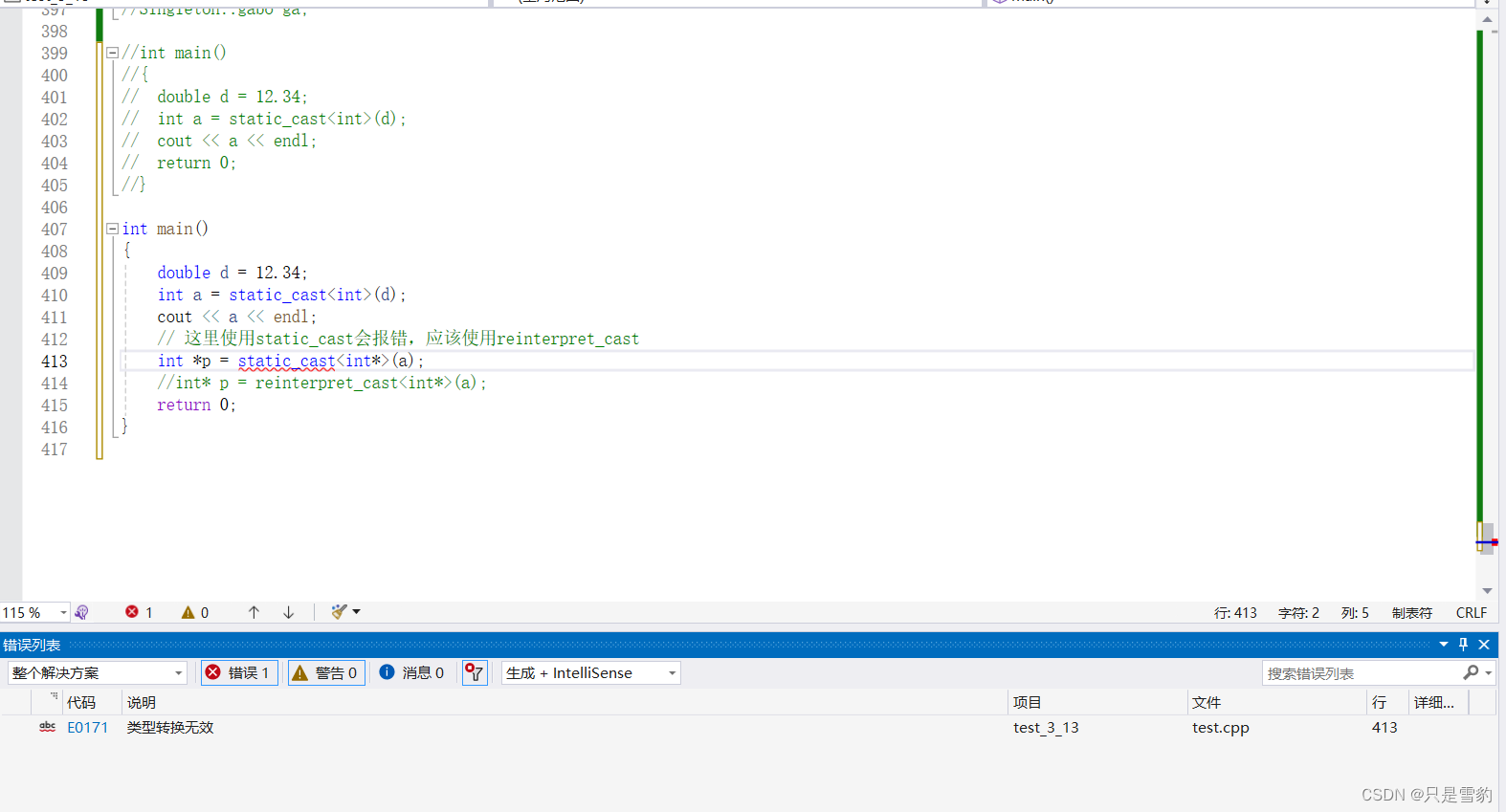Expand the code cleanup dropdown arrow
The image size is (1506, 812).
(357, 612)
